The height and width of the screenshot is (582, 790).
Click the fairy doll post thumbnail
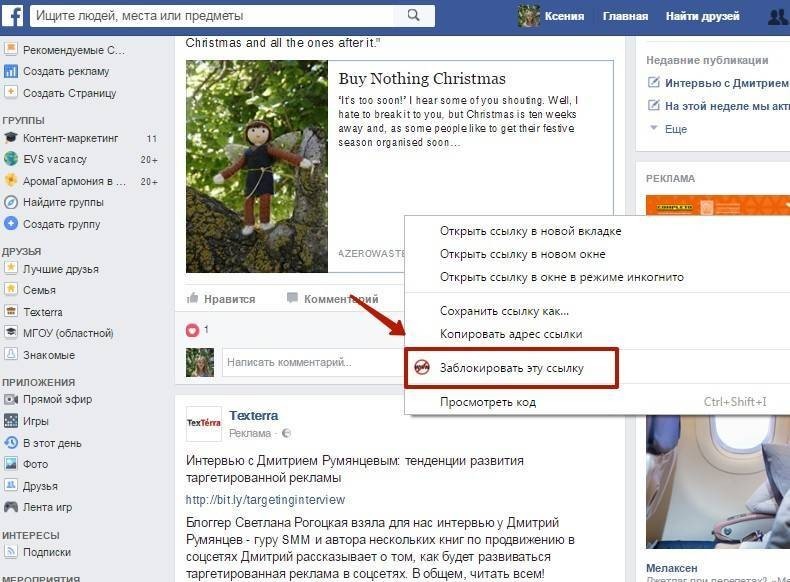coord(257,167)
